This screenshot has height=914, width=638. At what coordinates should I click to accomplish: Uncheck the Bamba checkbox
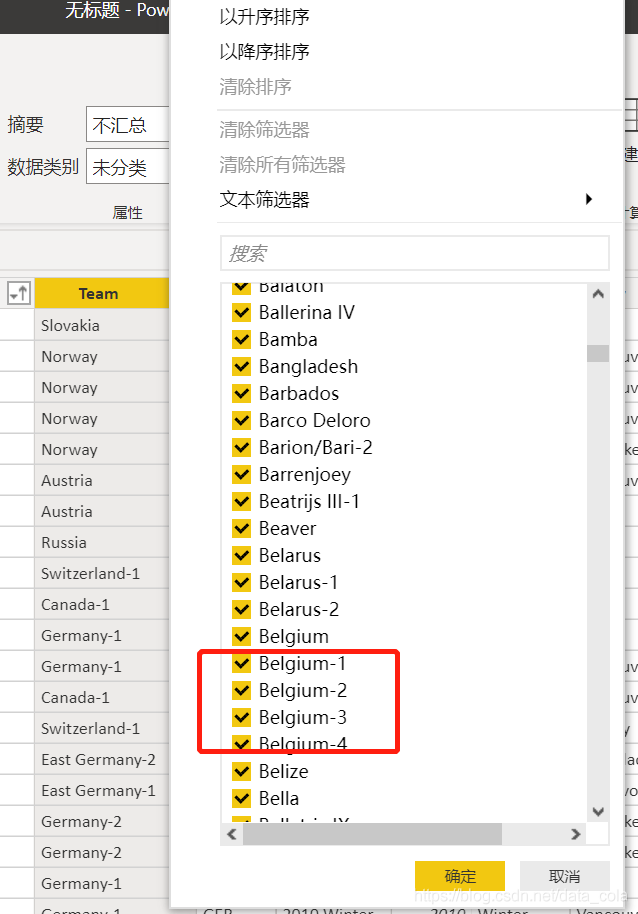point(241,339)
